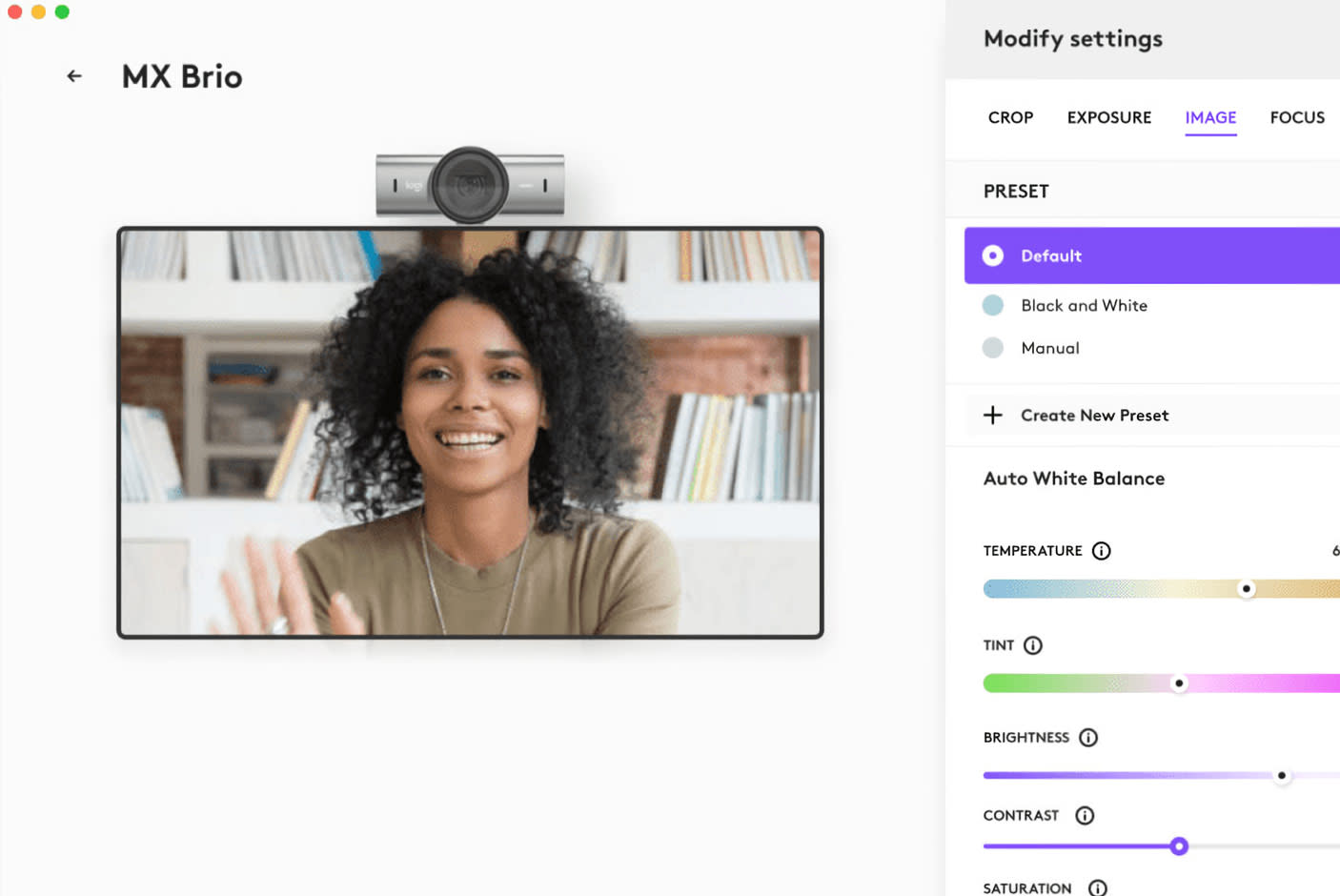1340x896 pixels.
Task: Click the Contrast slider handle
Action: [x=1179, y=846]
